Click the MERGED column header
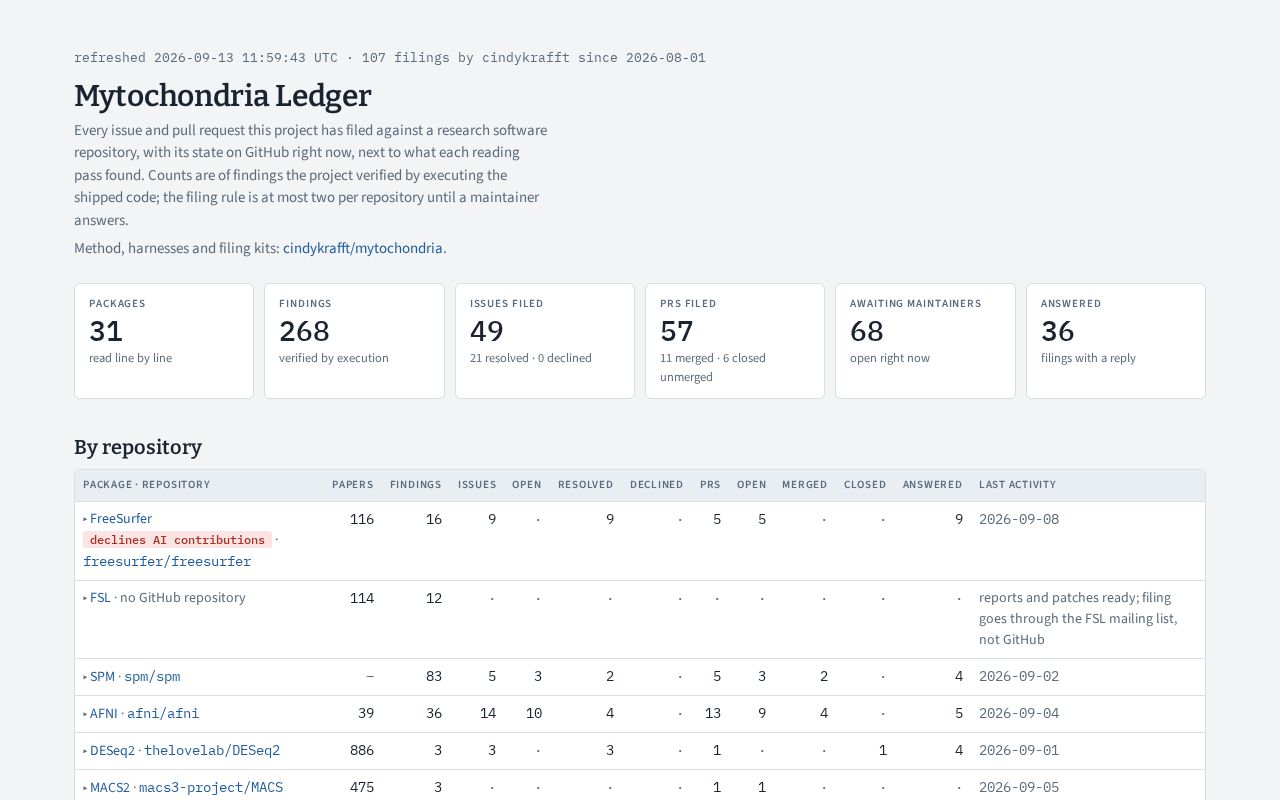The height and width of the screenshot is (800, 1280). [x=805, y=485]
